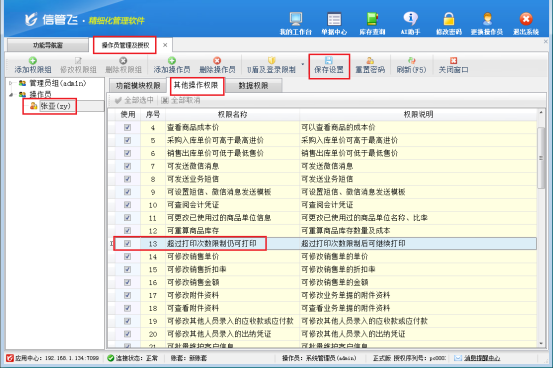
Task: Click 序号 column header
Action: tap(153, 115)
